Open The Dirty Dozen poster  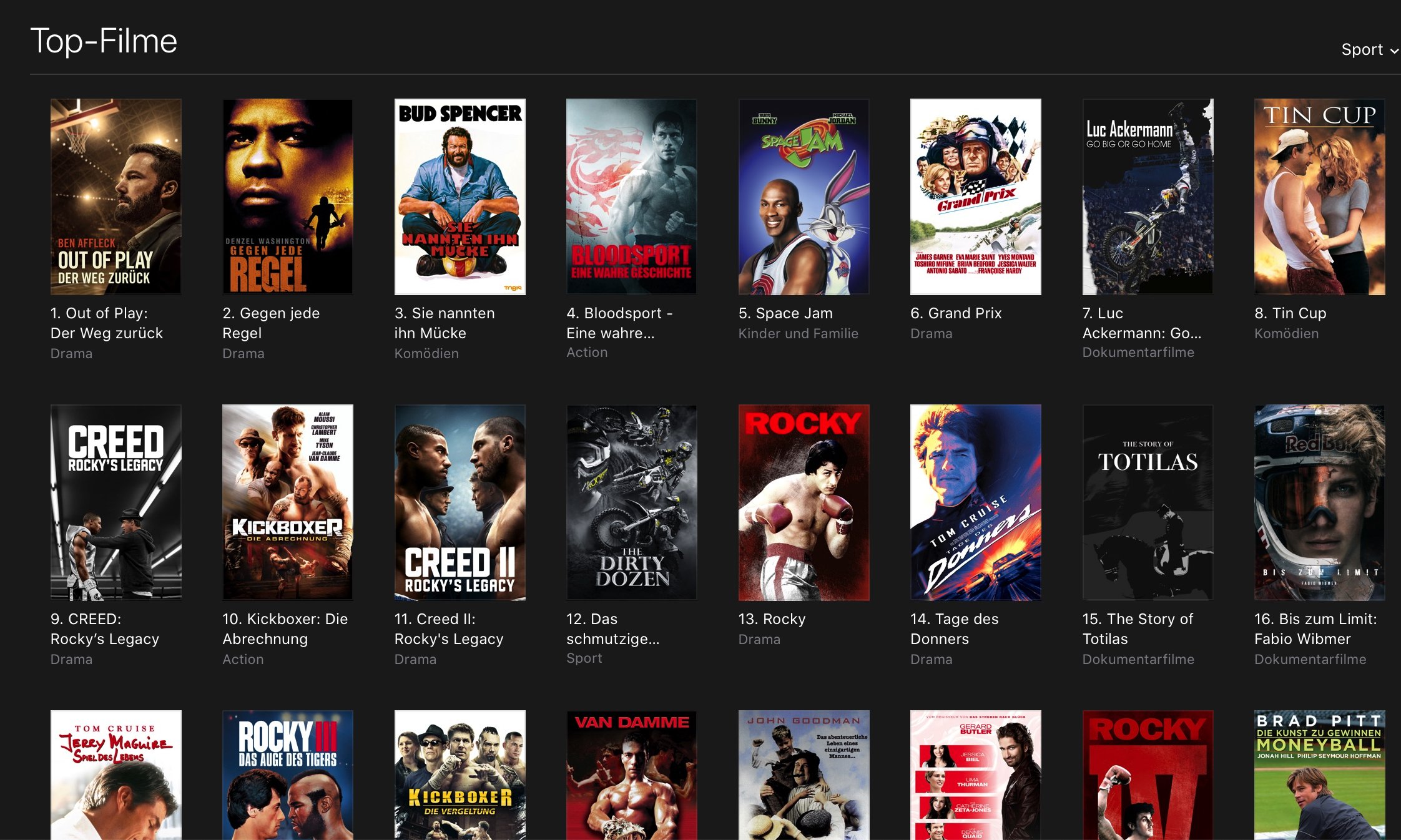(x=632, y=502)
